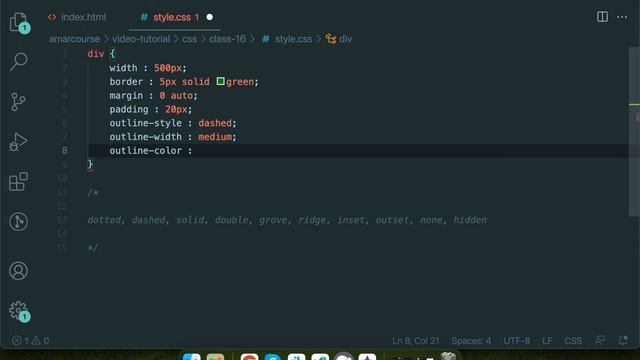Click the green color swatch

[x=220, y=81]
